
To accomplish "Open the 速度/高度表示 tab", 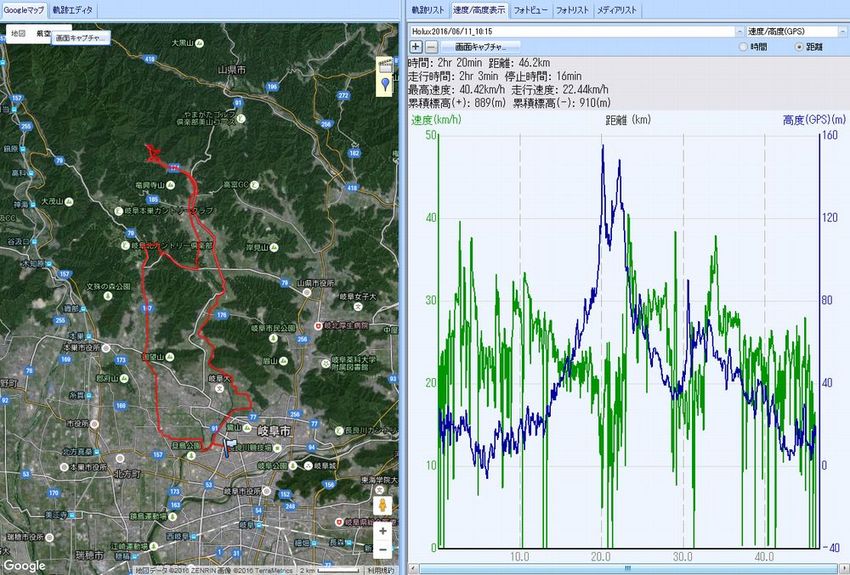I will tap(479, 10).
